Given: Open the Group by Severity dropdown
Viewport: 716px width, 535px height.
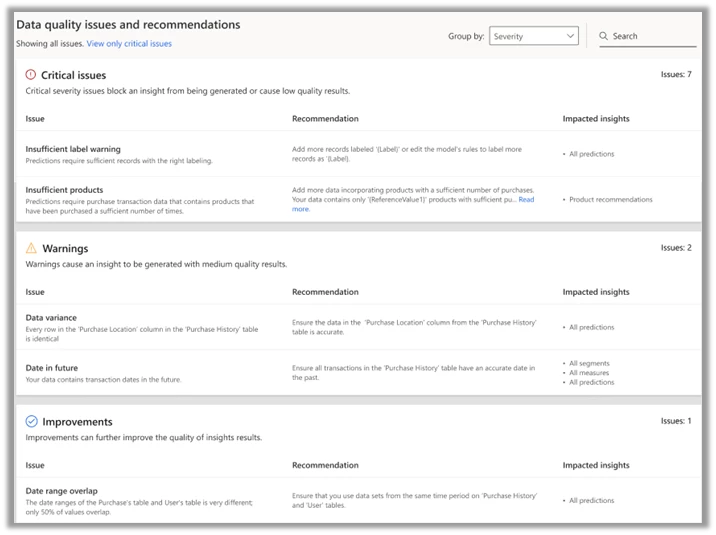Looking at the screenshot, I should [x=533, y=36].
